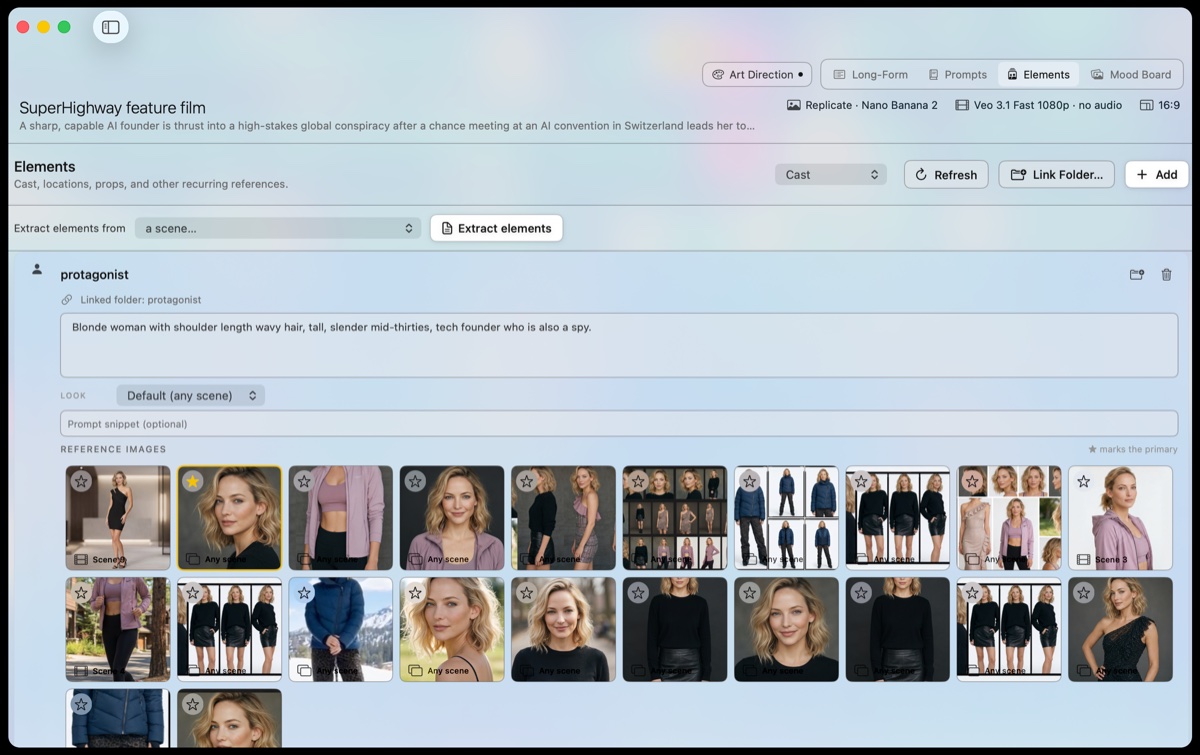This screenshot has width=1200, height=755.
Task: Open the blue puffer multi-view sheet thumbnail
Action: click(x=786, y=518)
